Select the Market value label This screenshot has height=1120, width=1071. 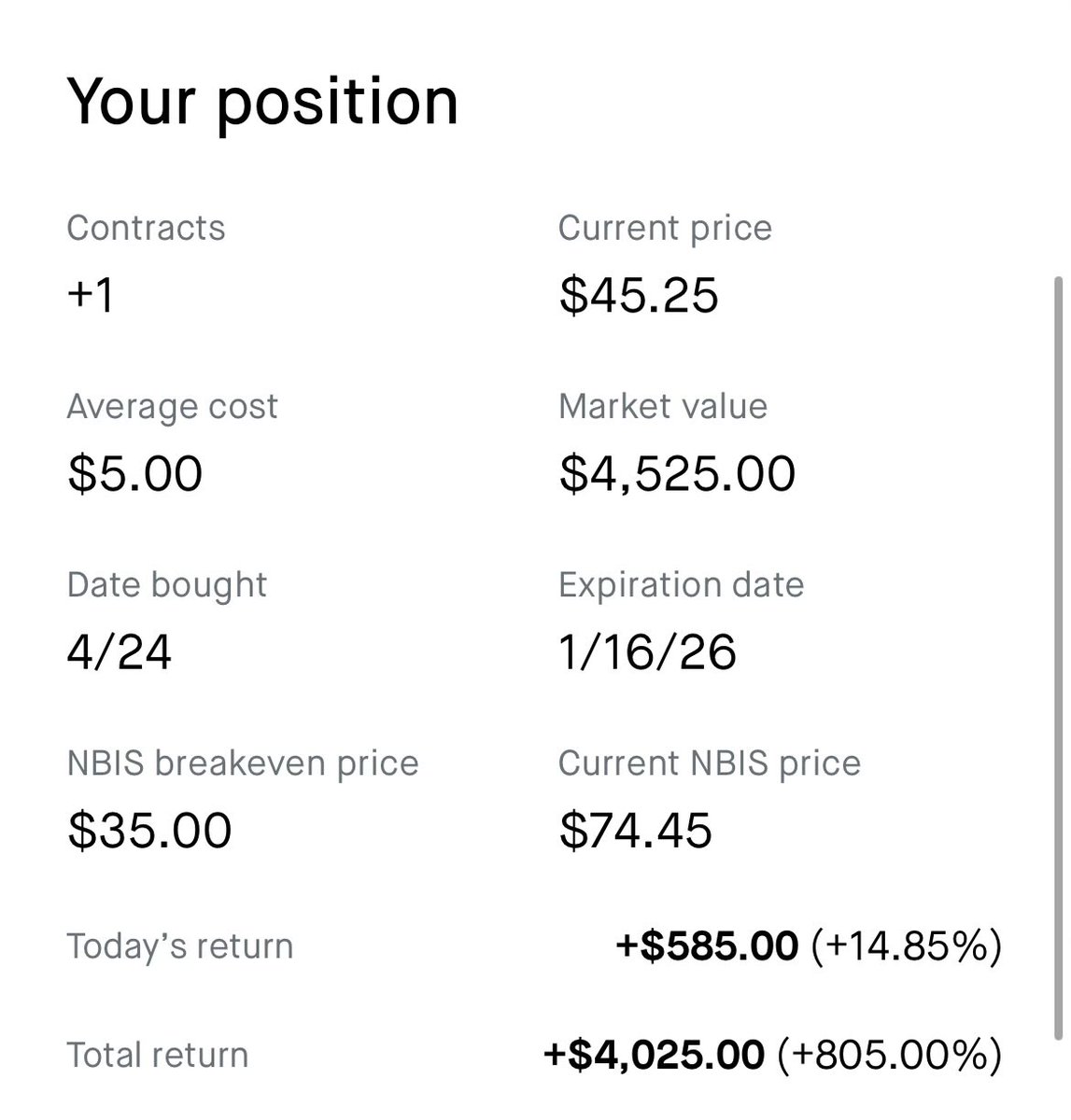663,406
